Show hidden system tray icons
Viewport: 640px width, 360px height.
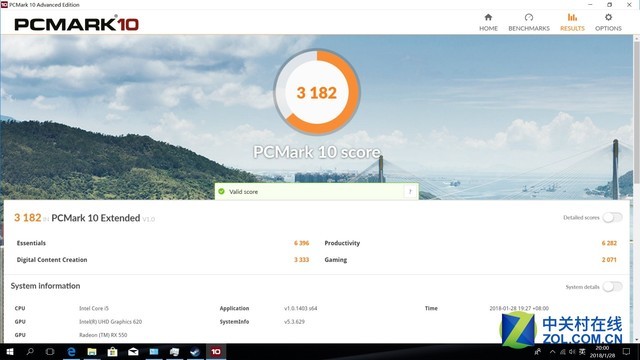[x=552, y=351]
